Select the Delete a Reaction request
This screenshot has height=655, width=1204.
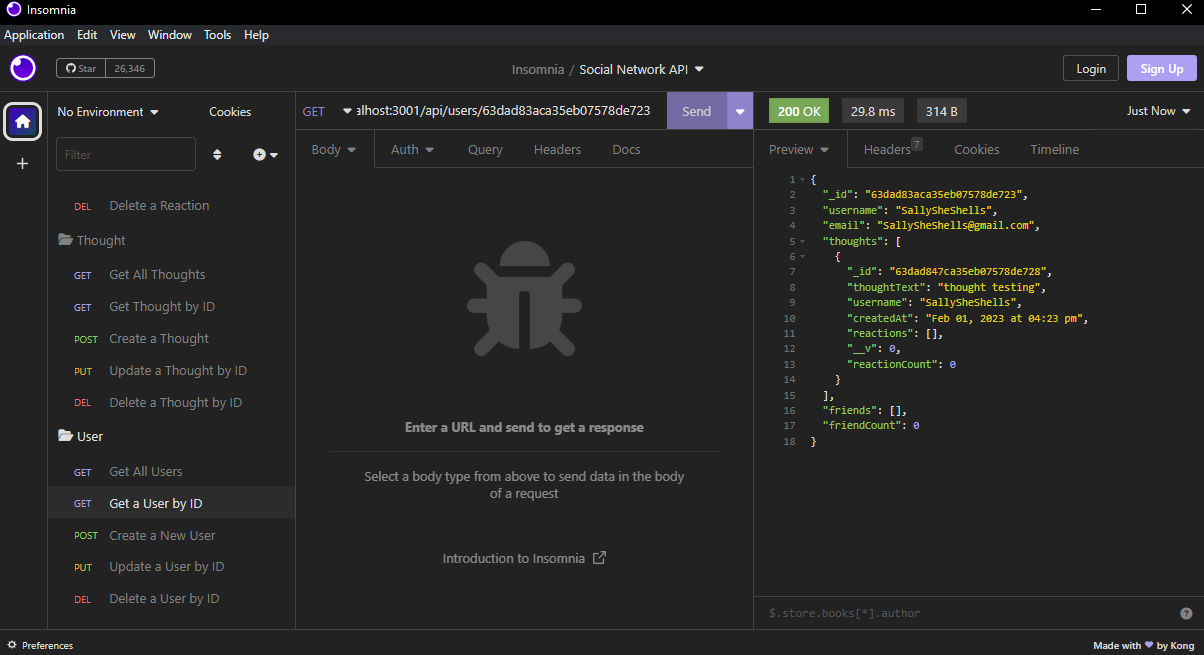[x=171, y=205]
